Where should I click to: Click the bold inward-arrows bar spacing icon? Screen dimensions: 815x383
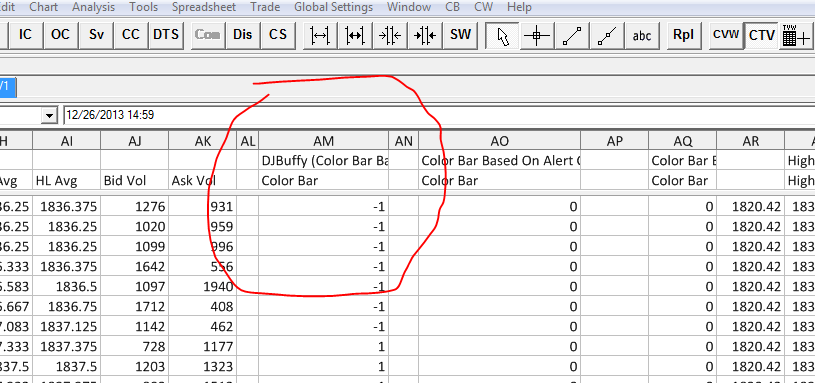click(x=425, y=35)
